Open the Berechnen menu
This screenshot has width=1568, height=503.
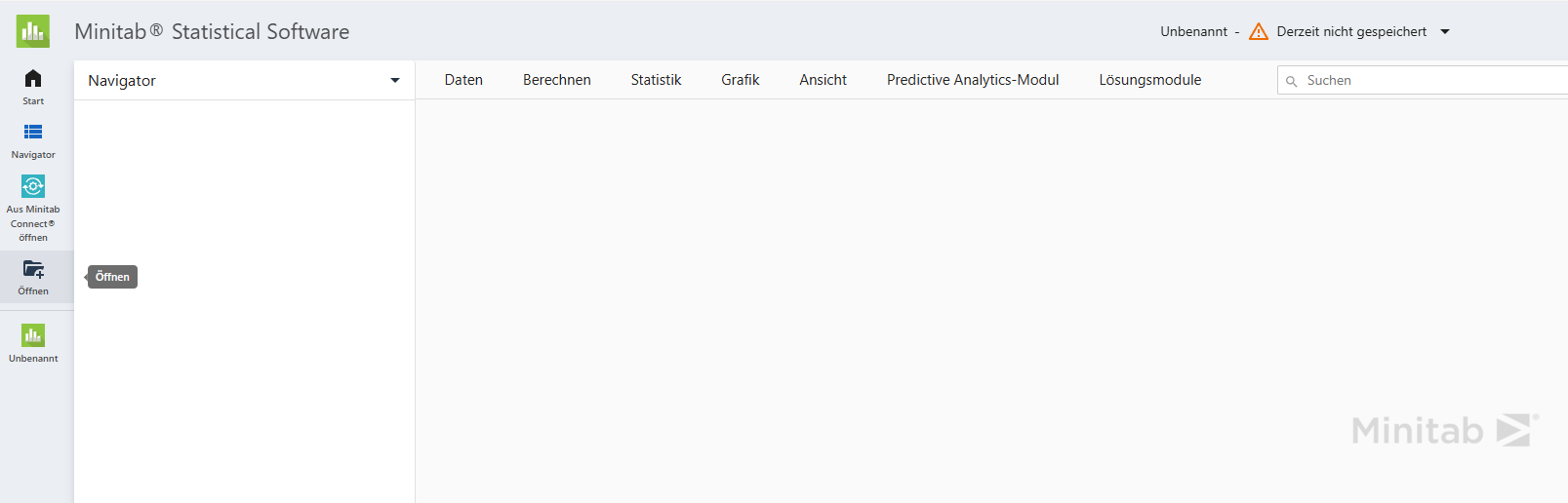coord(557,80)
